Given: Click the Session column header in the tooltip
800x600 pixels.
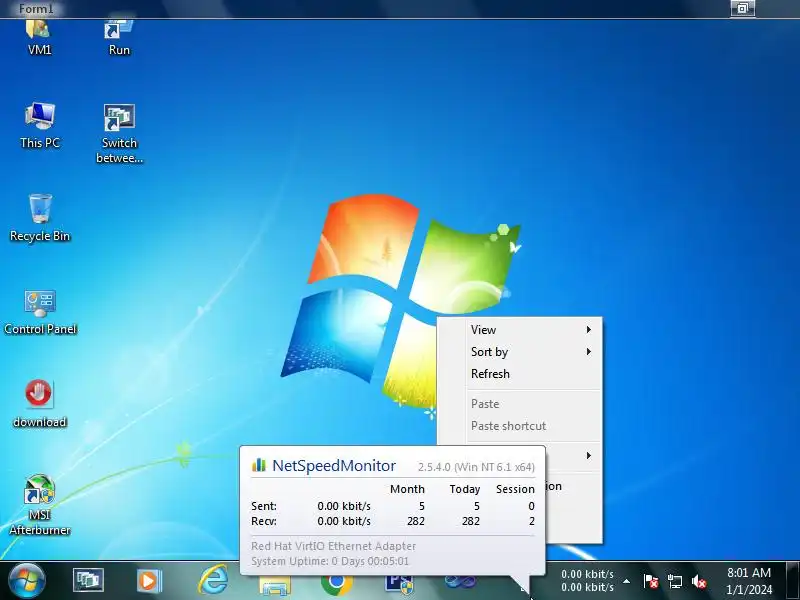Looking at the screenshot, I should pos(515,489).
